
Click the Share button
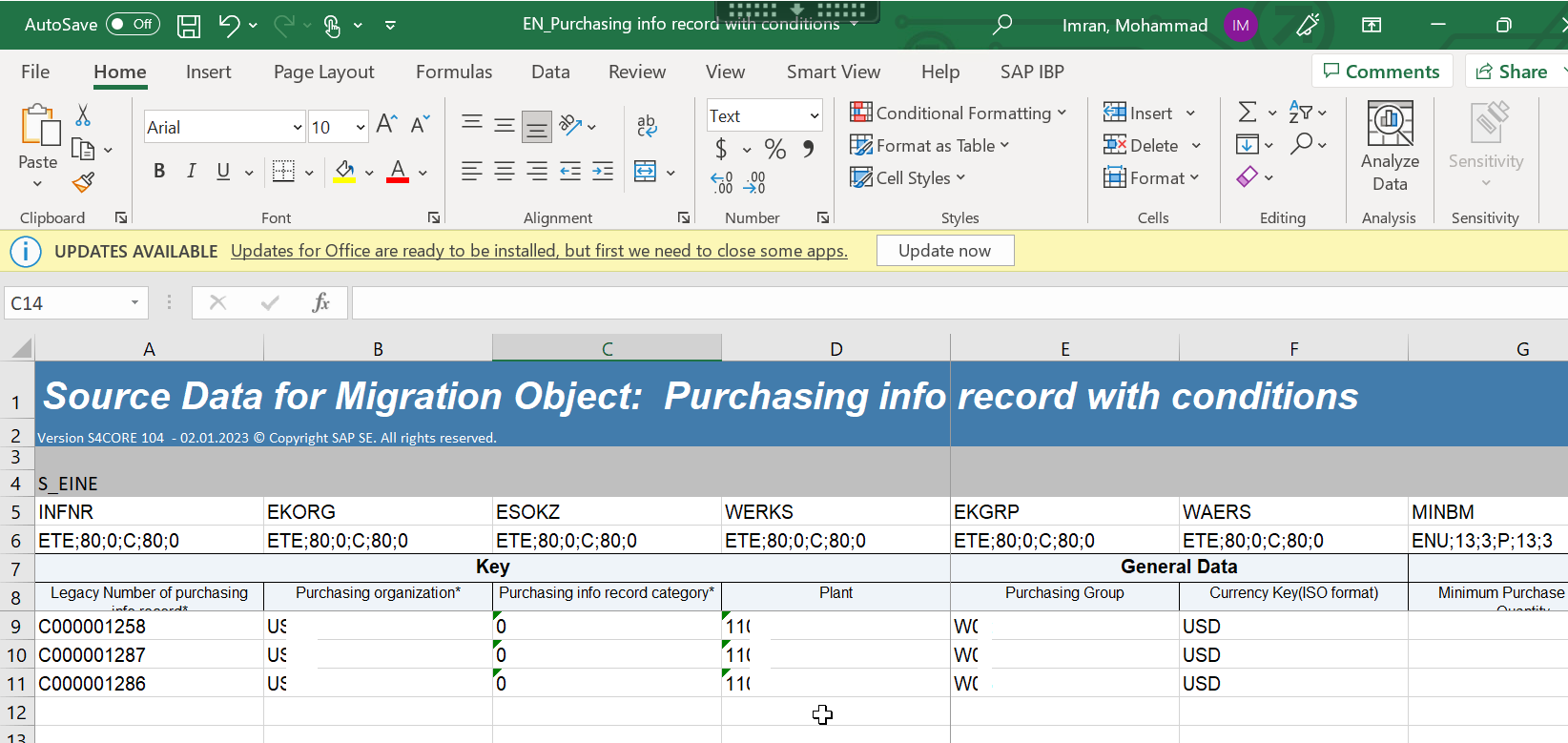click(1513, 72)
